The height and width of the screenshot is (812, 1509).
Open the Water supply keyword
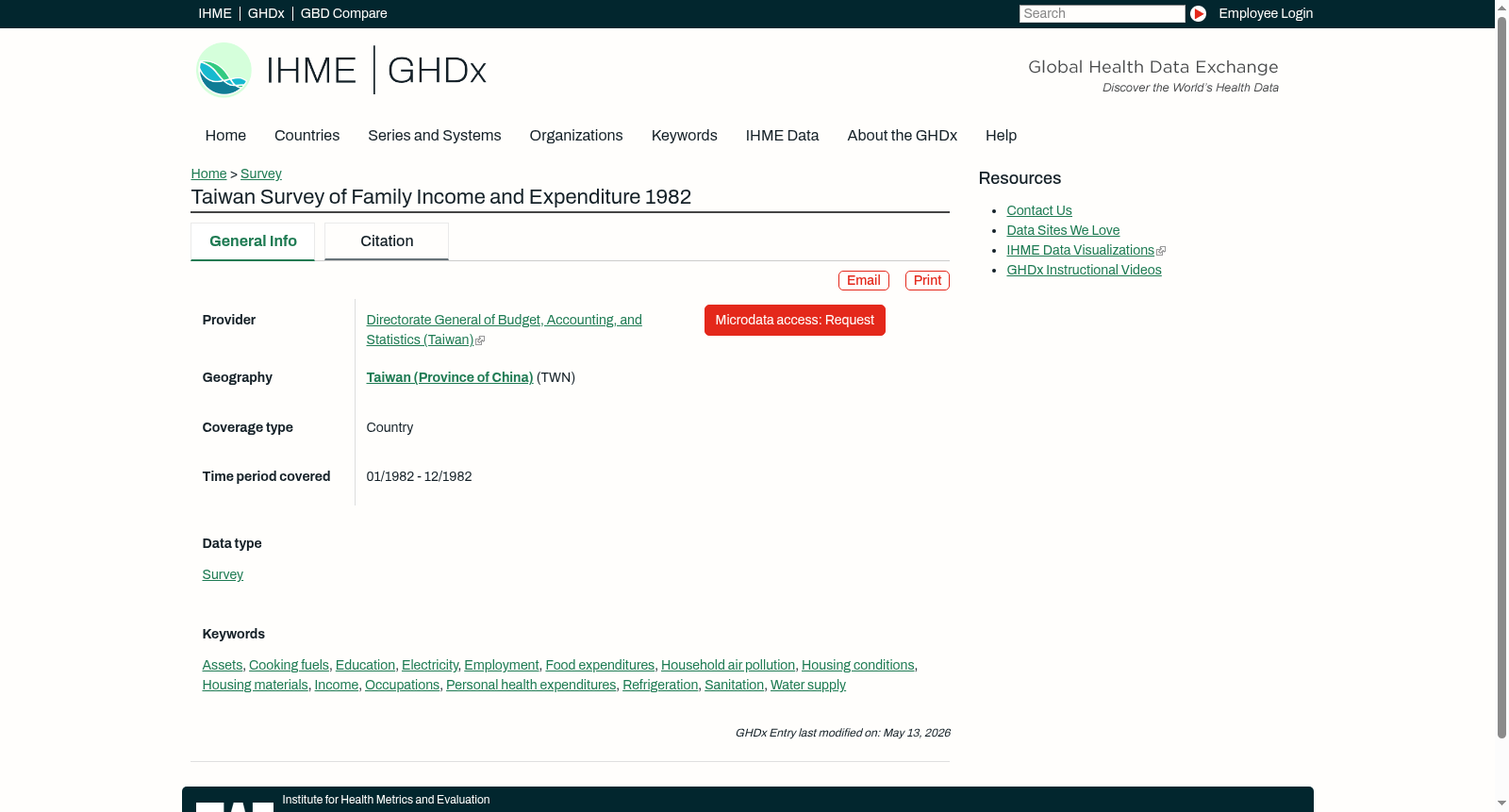[x=808, y=685]
